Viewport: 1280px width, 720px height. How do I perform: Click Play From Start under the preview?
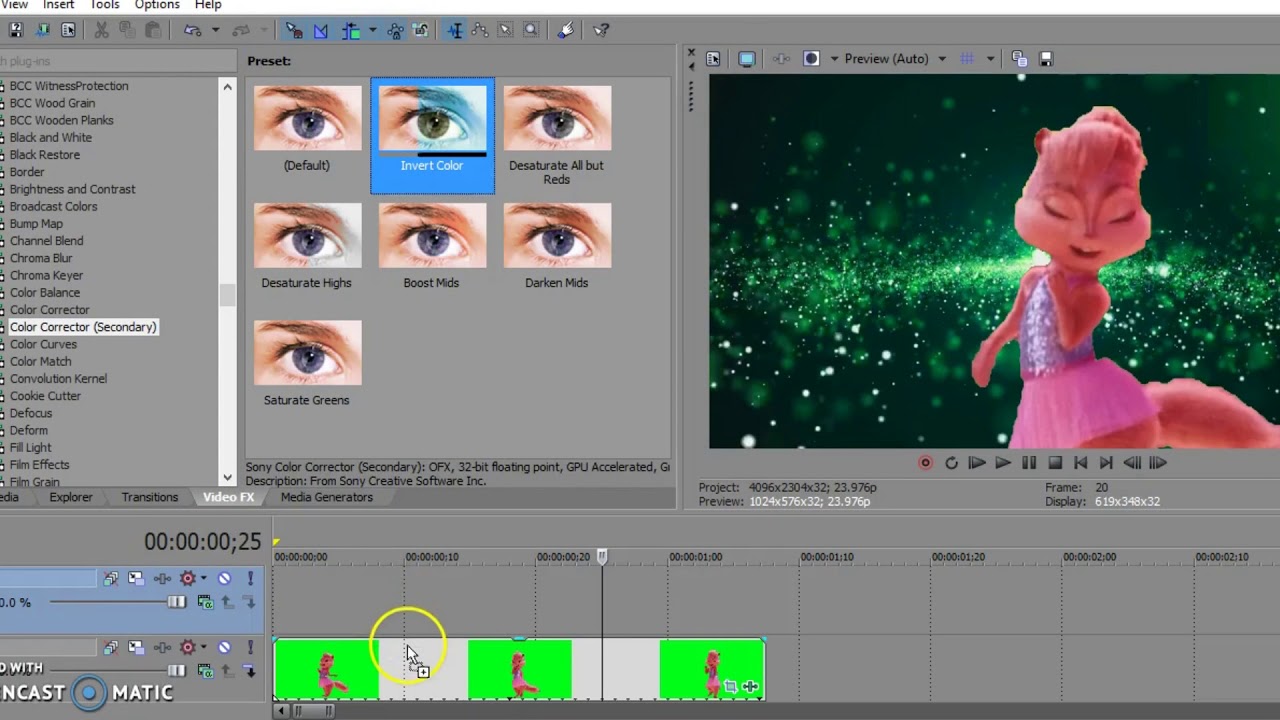pyautogui.click(x=977, y=463)
